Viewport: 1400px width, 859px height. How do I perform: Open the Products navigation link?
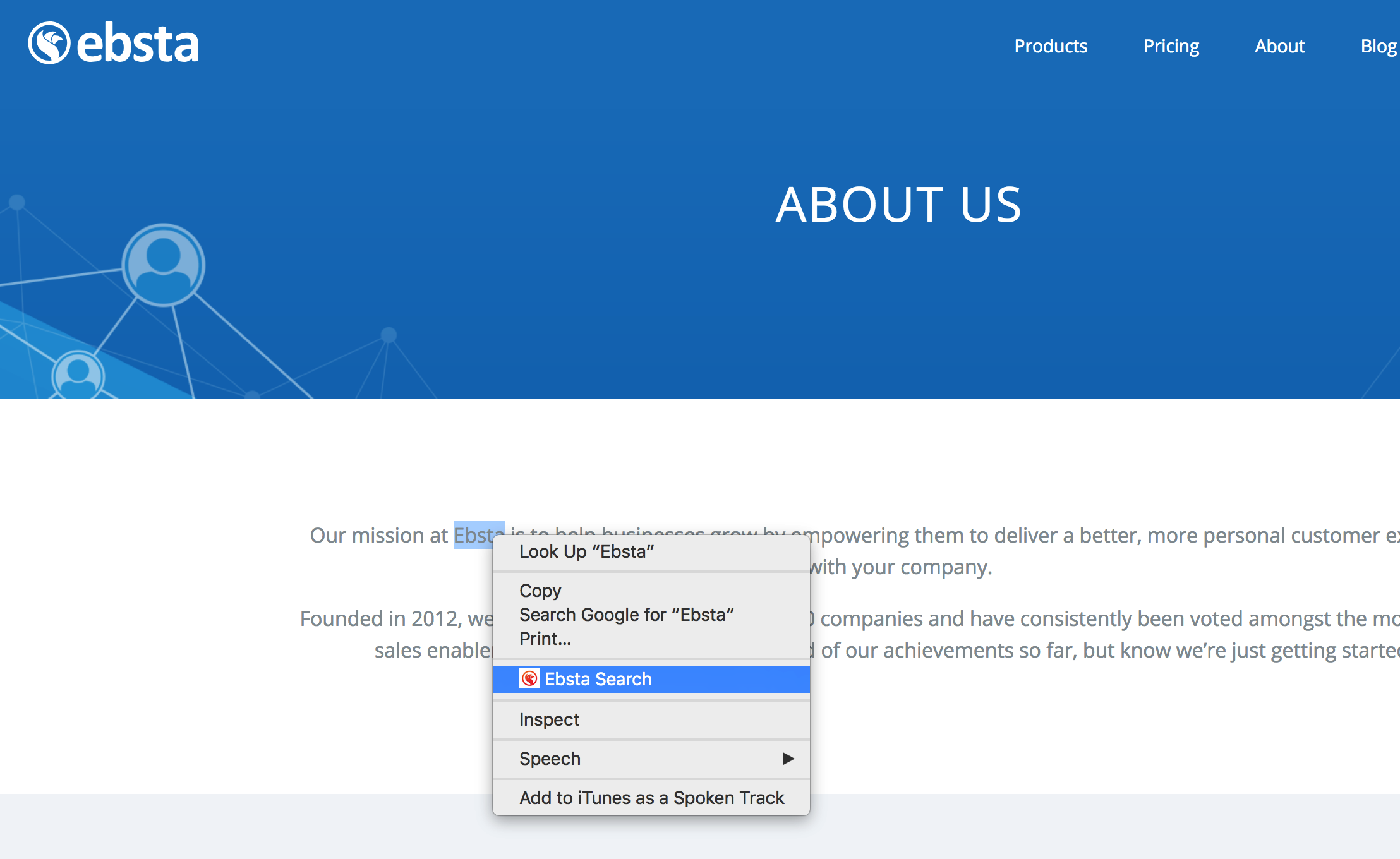[1051, 46]
